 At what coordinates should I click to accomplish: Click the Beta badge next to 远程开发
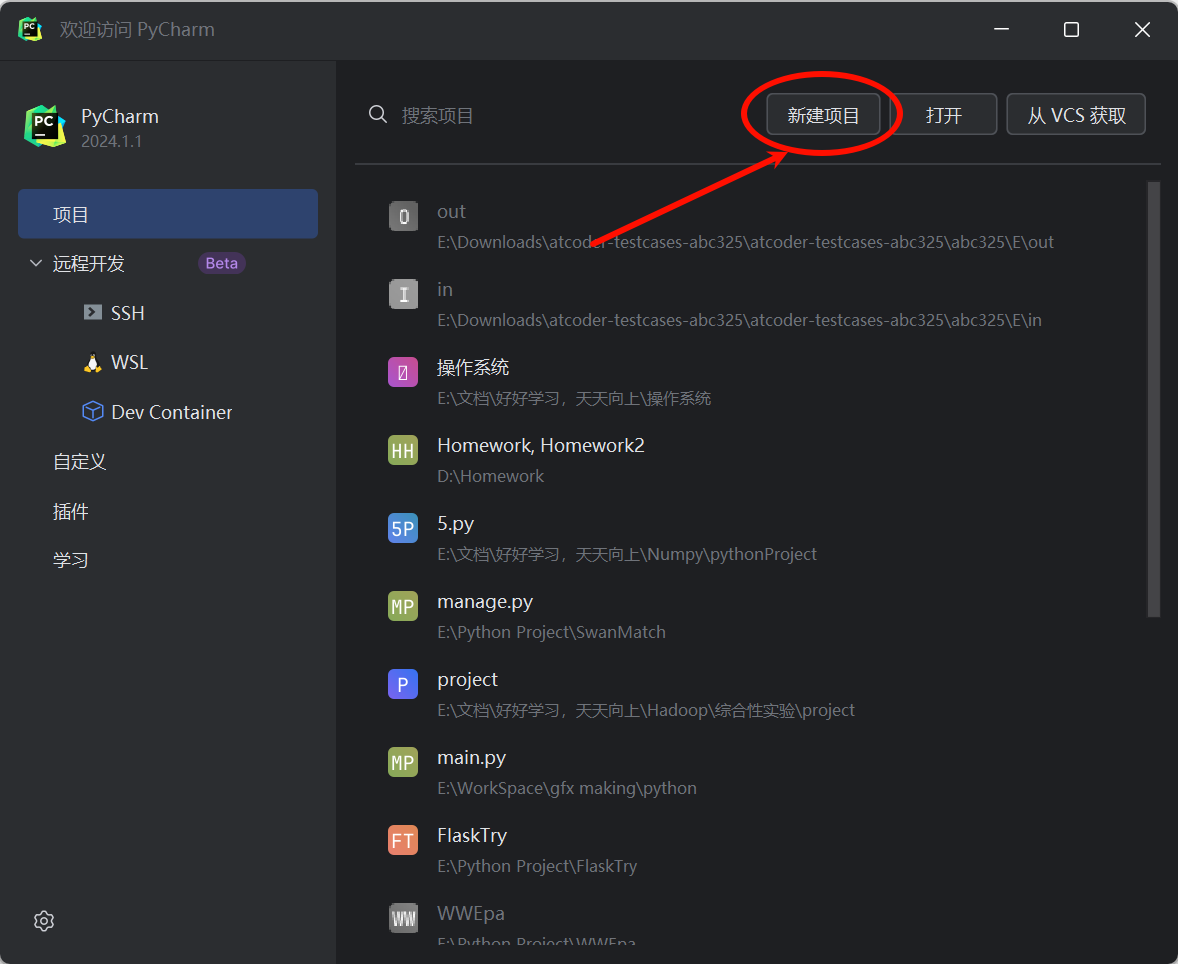[x=222, y=263]
